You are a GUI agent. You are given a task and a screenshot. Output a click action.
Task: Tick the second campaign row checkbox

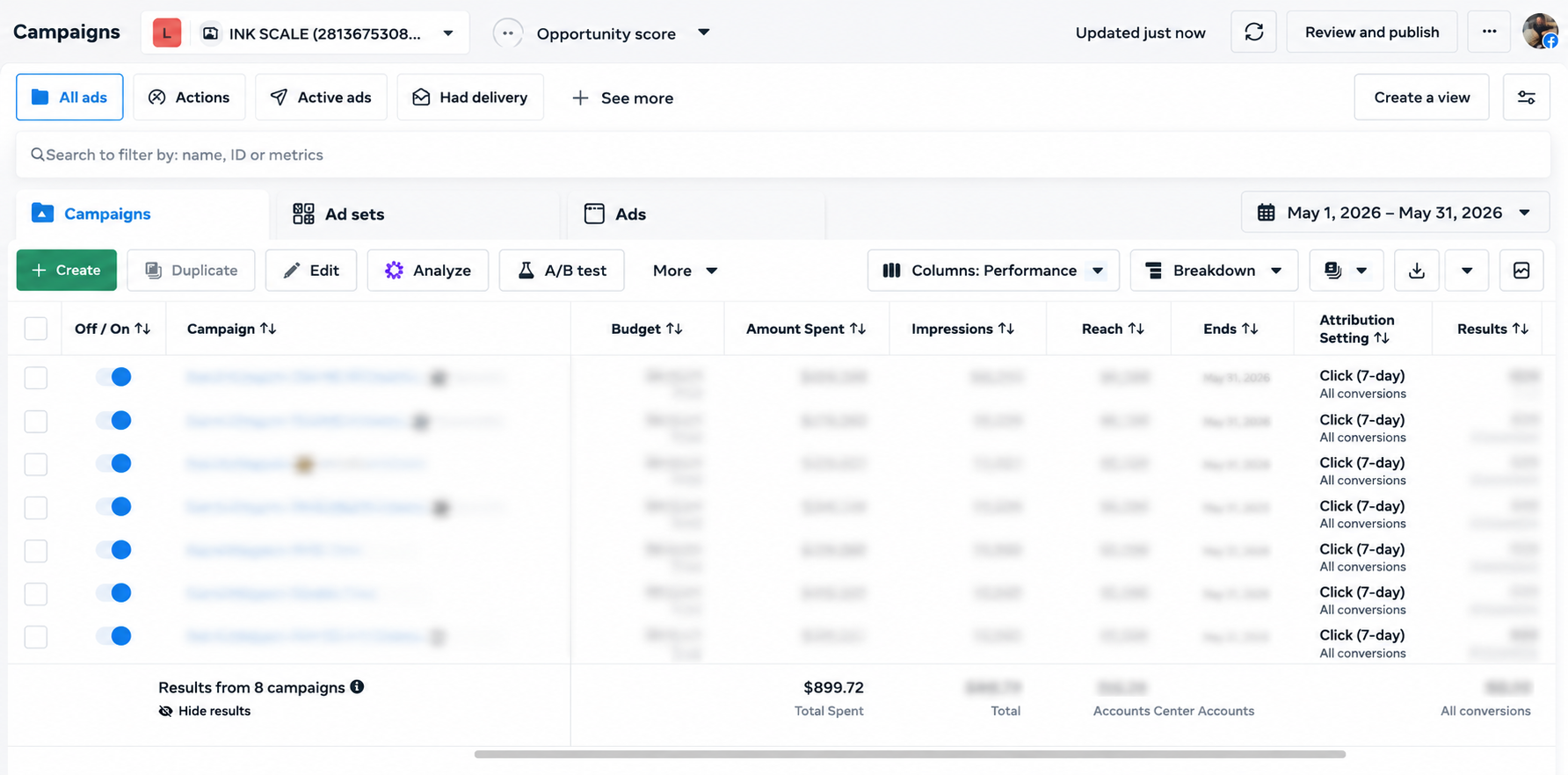36,421
